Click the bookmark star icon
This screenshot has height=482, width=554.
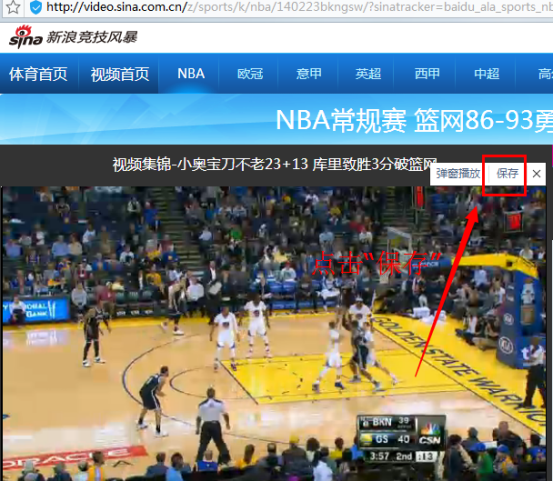[x=13, y=7]
